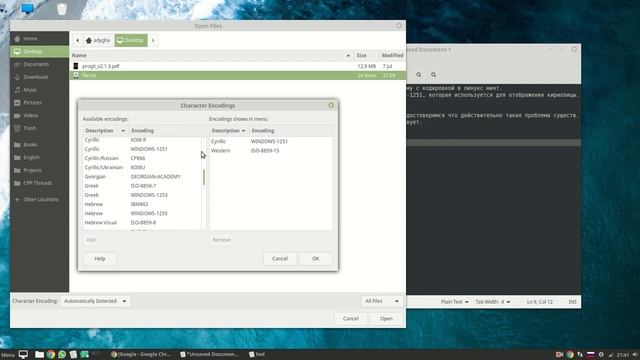Open volume control in system tray
The width and height of the screenshot is (640, 360).
click(635, 355)
